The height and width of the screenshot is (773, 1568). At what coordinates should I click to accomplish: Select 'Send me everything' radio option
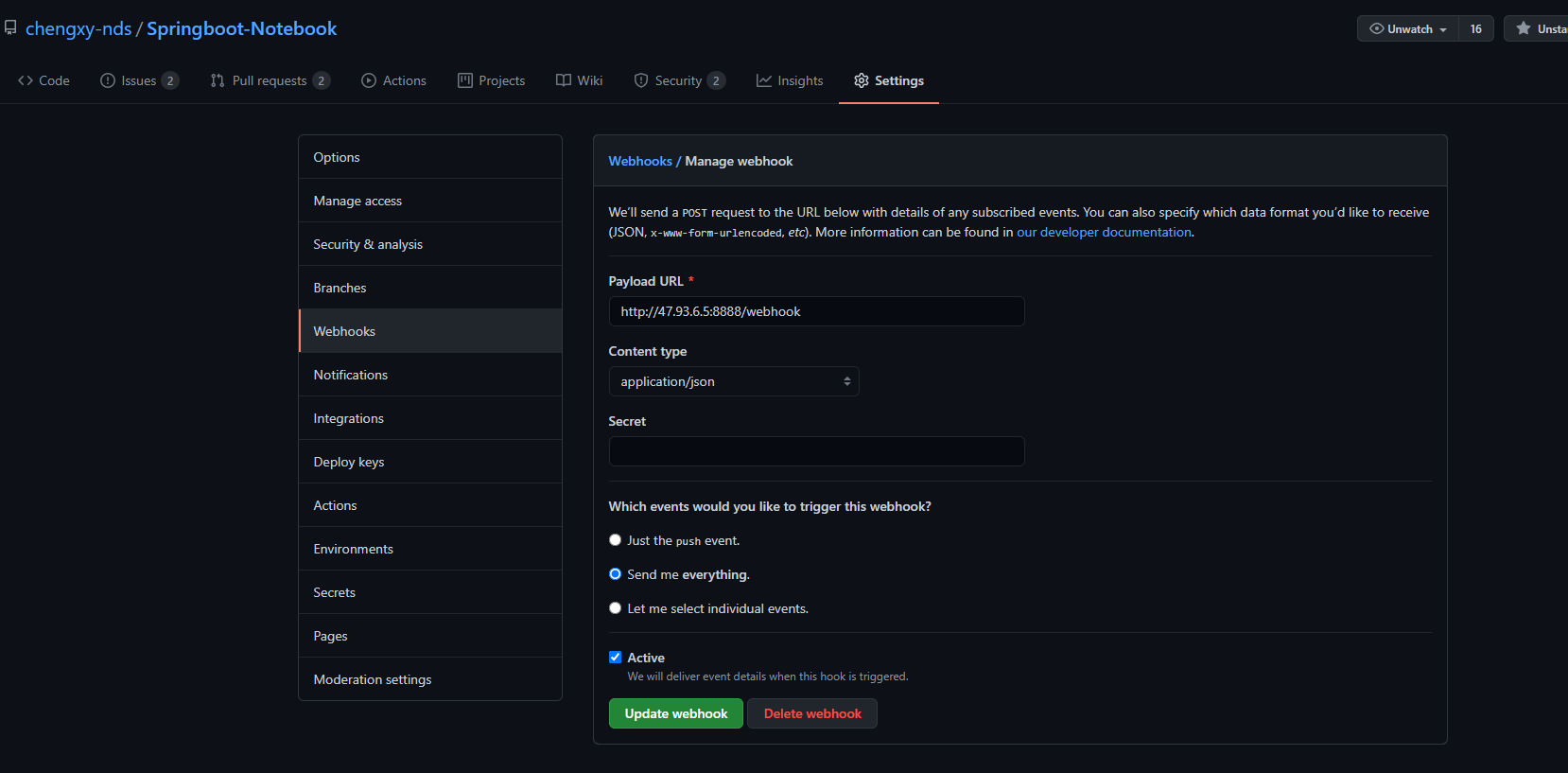(x=616, y=574)
